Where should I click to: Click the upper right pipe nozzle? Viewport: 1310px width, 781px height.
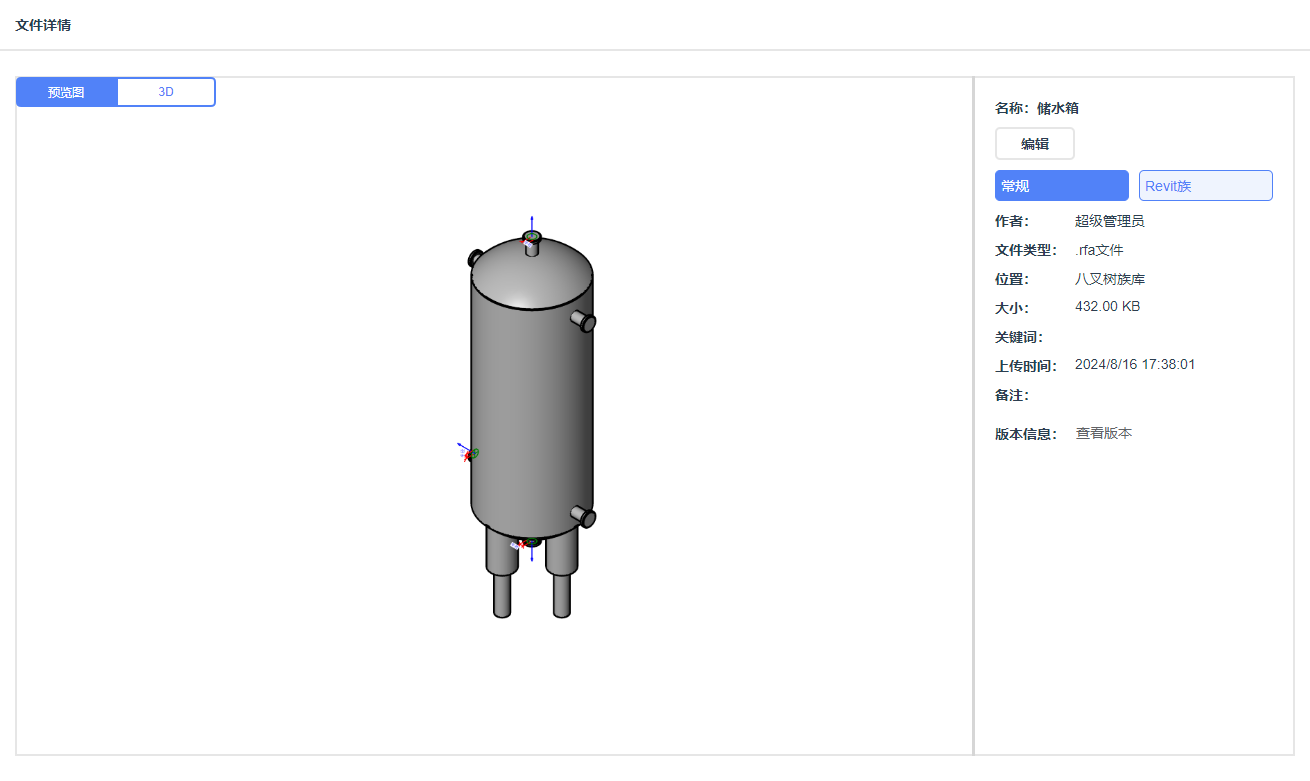pos(583,321)
